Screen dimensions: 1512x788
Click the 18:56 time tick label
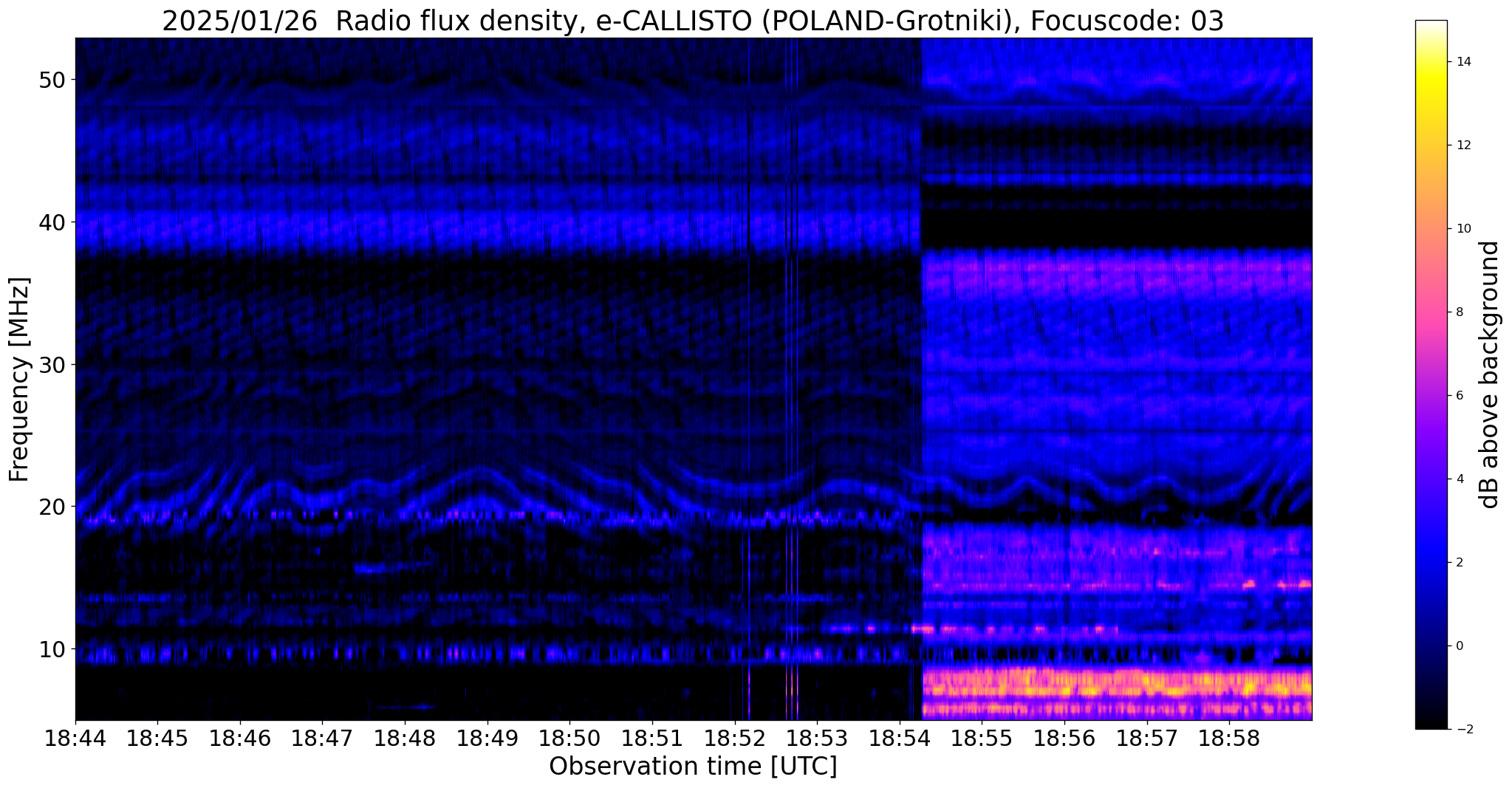(1064, 739)
